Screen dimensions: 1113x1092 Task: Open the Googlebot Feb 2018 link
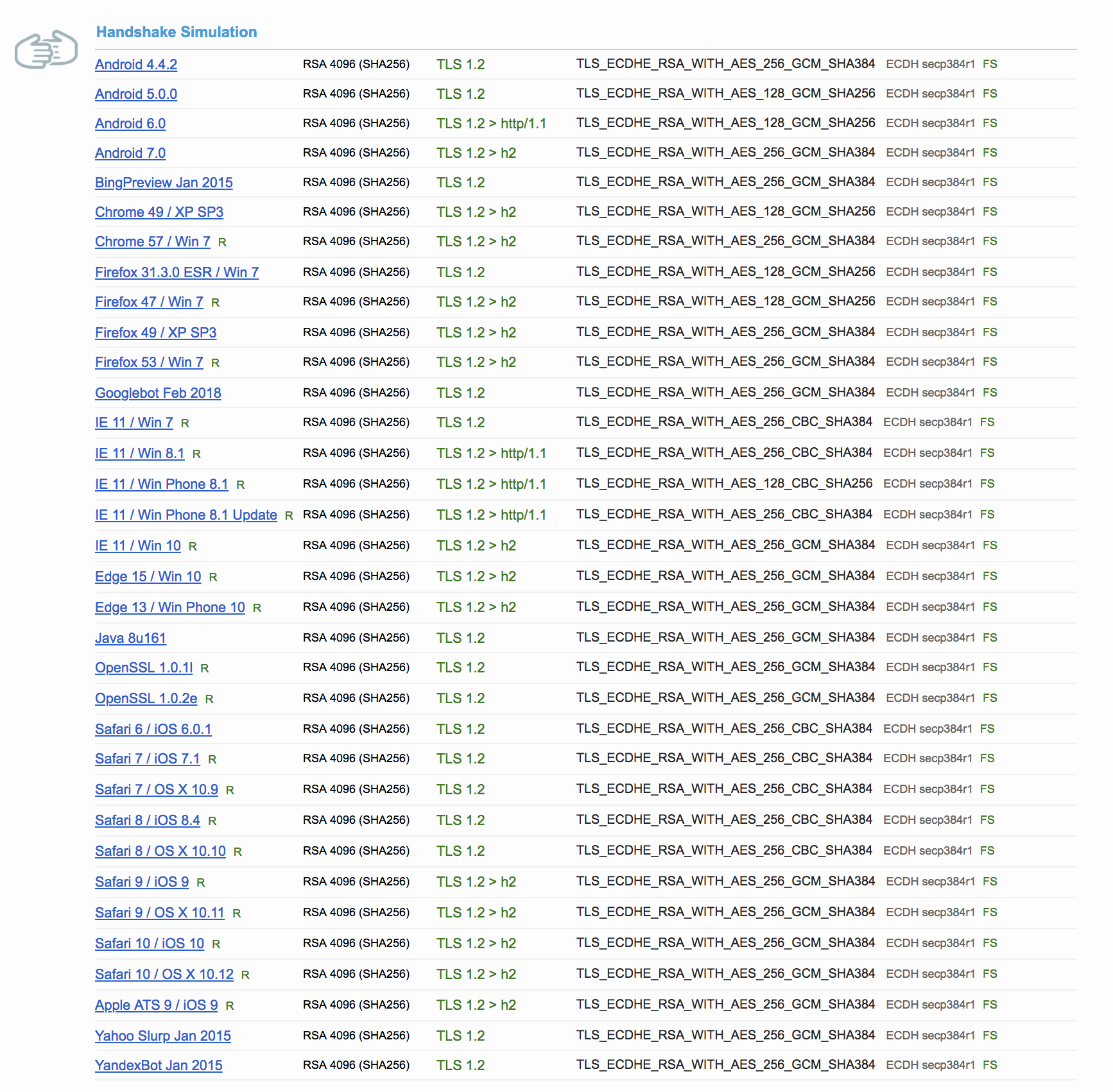click(x=158, y=393)
